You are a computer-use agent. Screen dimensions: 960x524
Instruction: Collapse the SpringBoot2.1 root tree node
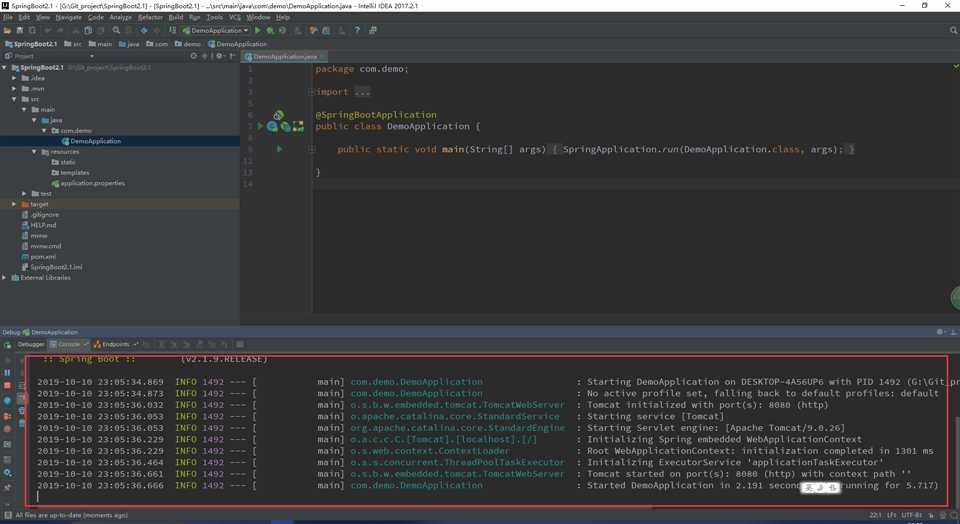tap(5, 67)
